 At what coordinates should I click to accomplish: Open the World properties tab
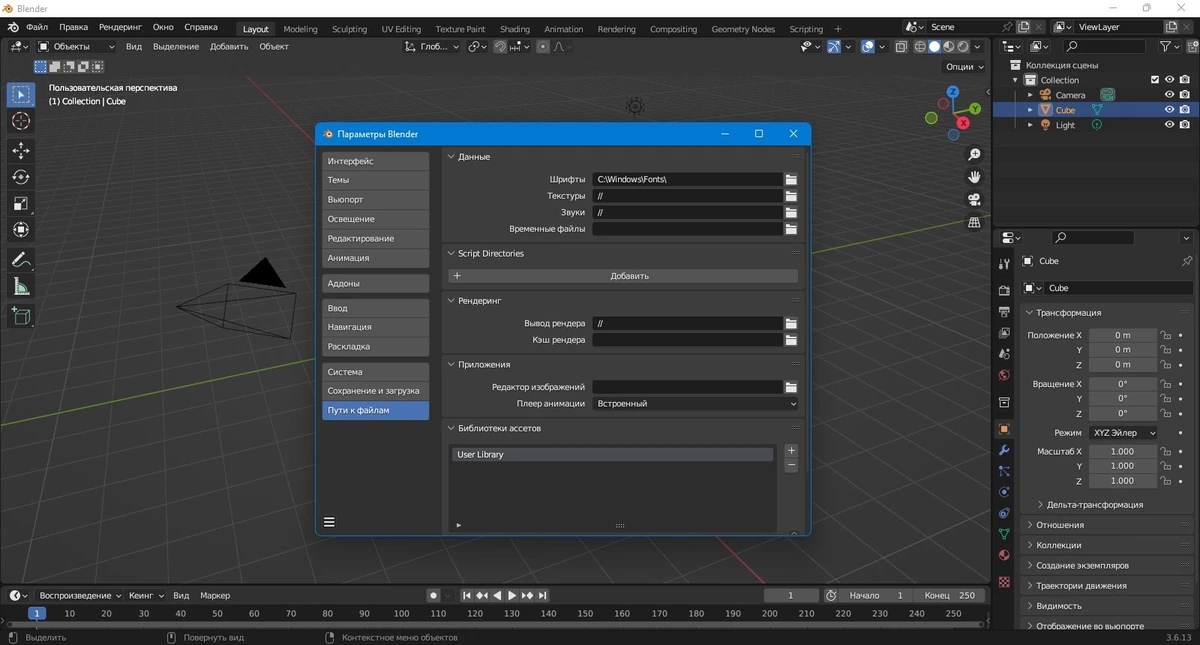pyautogui.click(x=1004, y=376)
